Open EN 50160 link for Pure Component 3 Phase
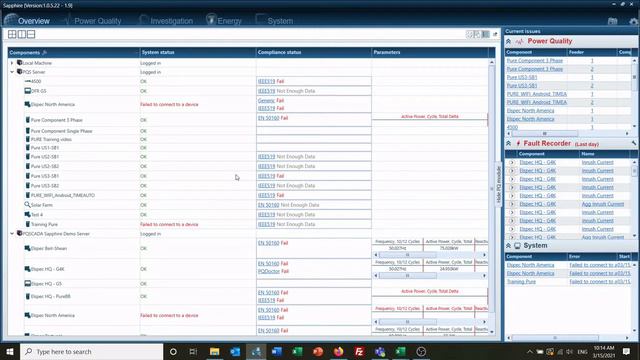The width and height of the screenshot is (640, 360). click(x=269, y=118)
